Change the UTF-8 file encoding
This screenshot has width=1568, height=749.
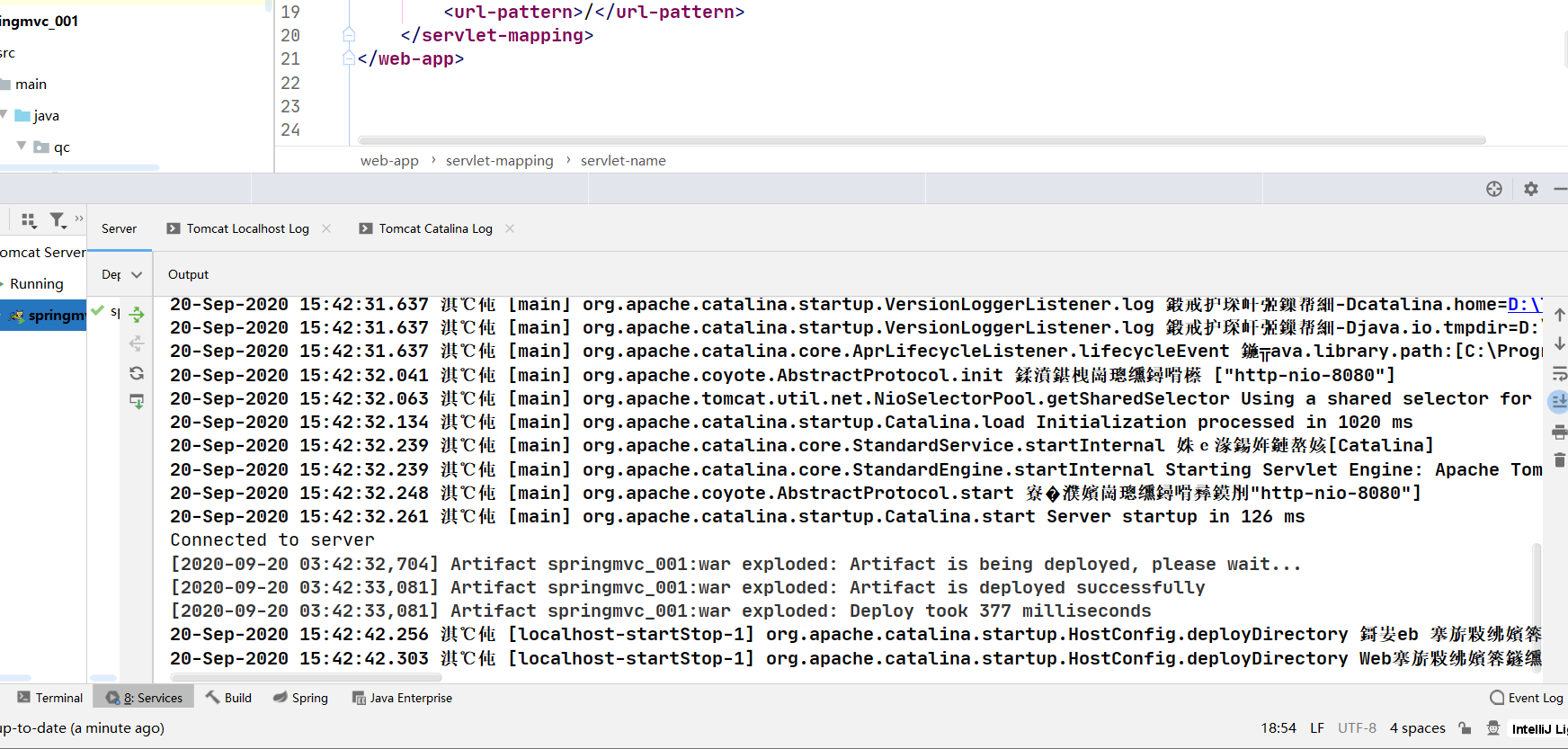pyautogui.click(x=1357, y=728)
